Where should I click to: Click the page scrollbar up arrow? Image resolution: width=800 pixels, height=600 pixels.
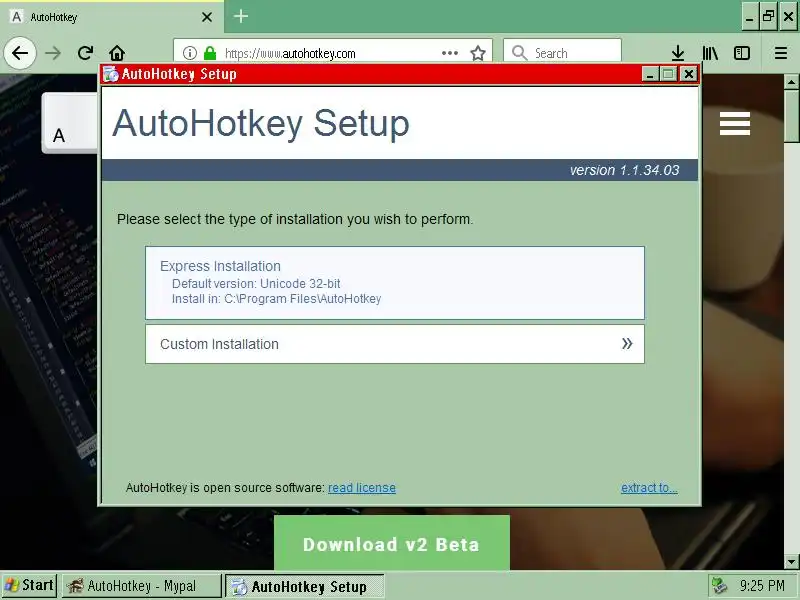point(791,82)
